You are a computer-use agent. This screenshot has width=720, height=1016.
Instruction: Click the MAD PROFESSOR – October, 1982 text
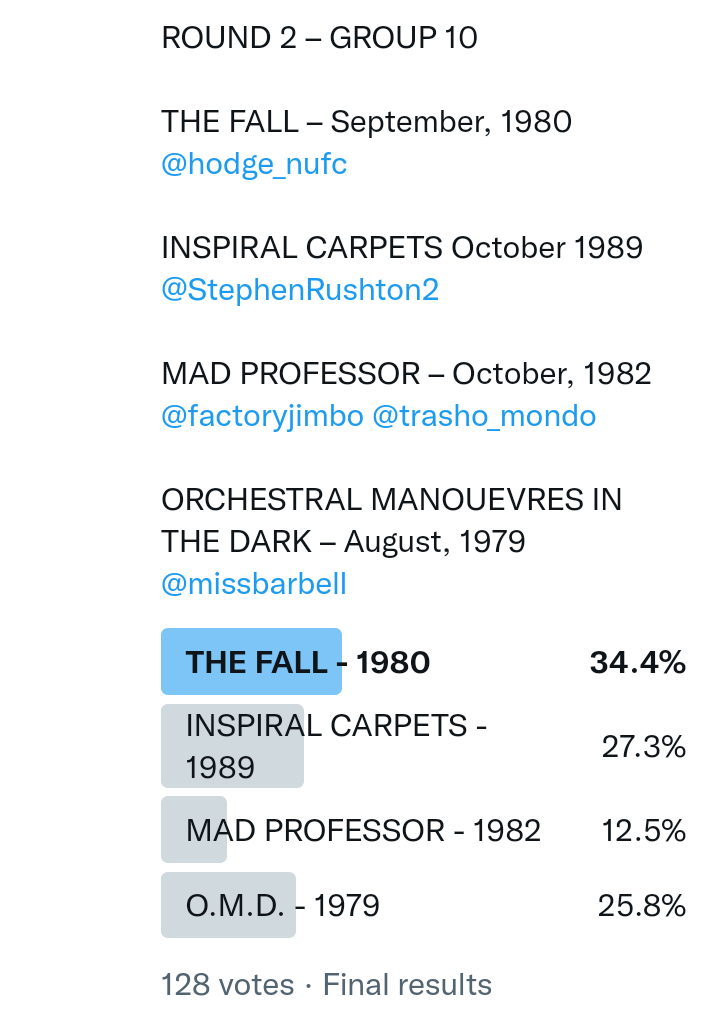pos(406,374)
